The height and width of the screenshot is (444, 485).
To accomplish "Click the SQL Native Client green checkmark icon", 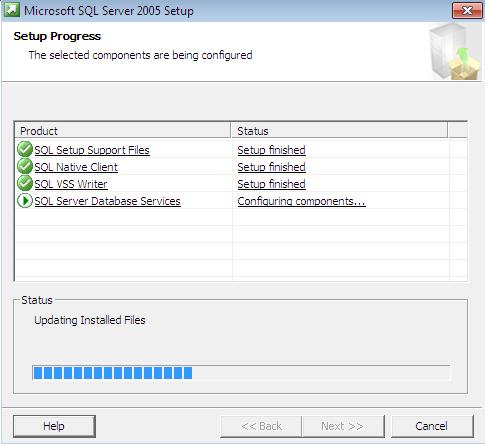I will point(25,166).
